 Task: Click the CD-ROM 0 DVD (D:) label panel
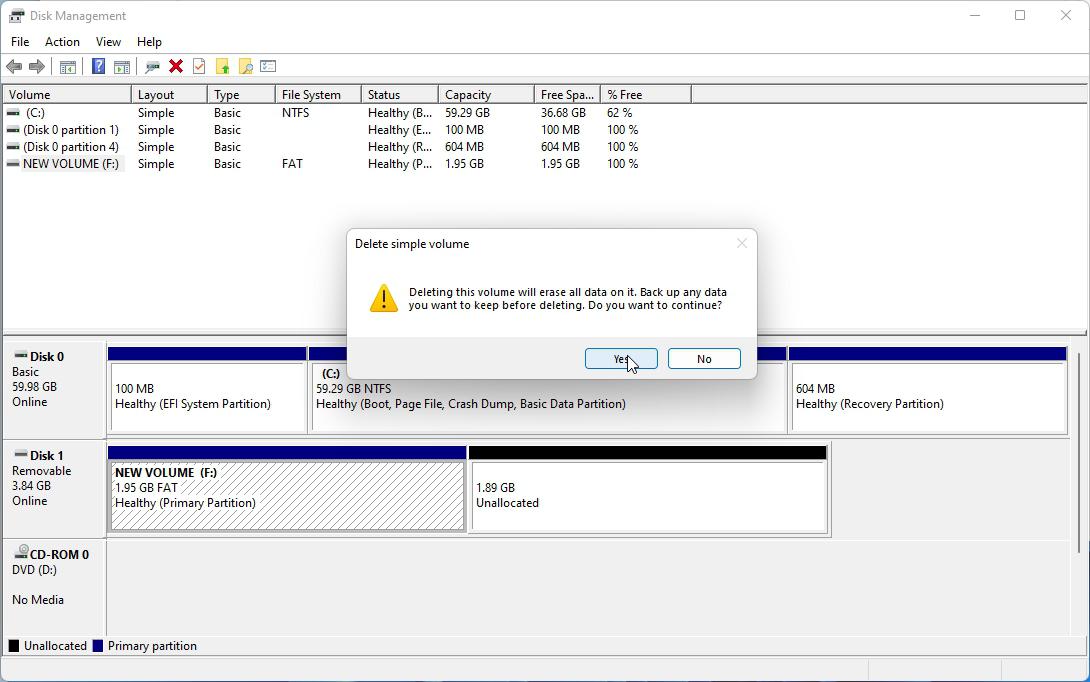pyautogui.click(x=54, y=587)
